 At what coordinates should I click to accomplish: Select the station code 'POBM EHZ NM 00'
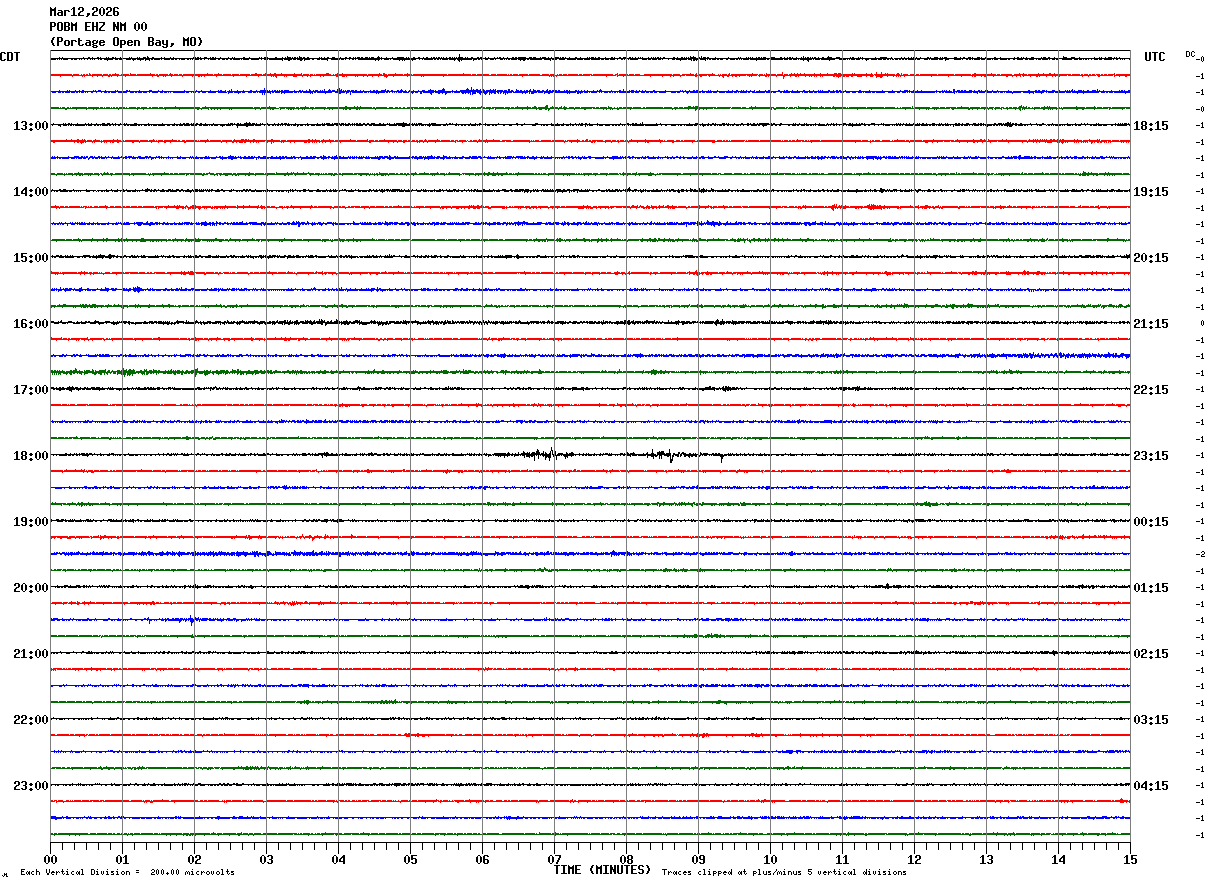pyautogui.click(x=98, y=27)
